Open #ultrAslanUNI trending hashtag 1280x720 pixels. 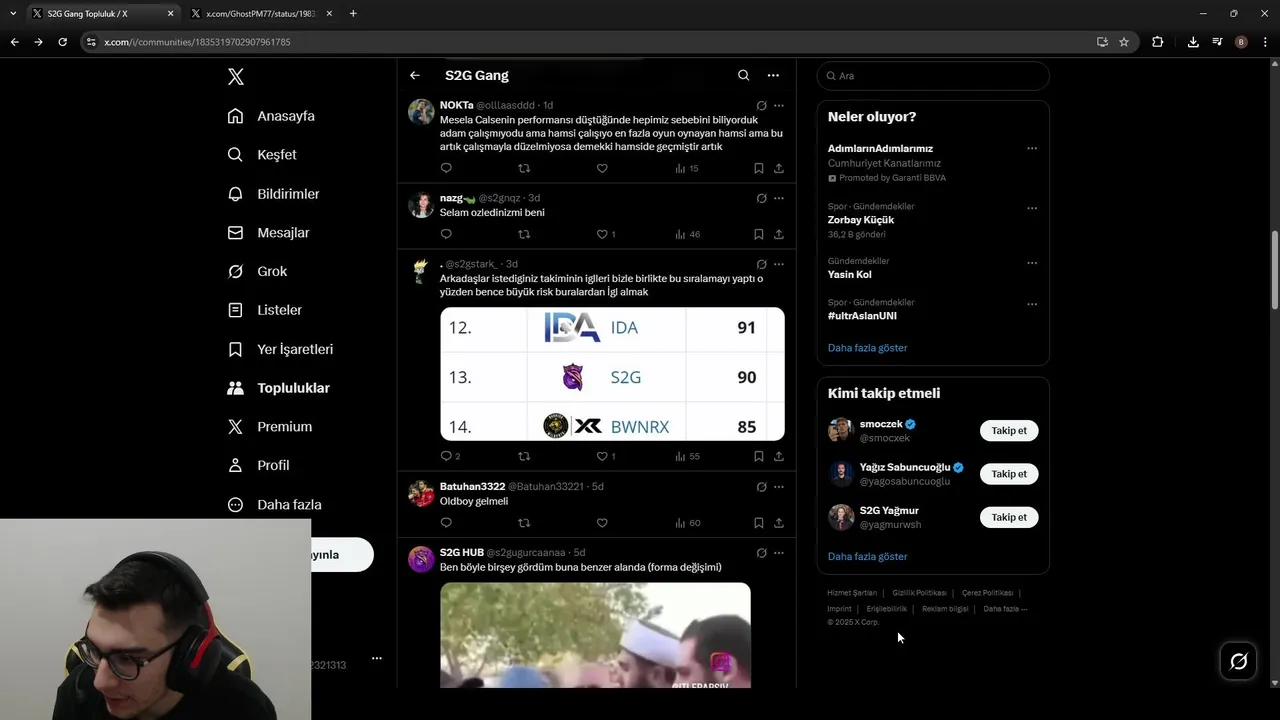click(x=862, y=316)
